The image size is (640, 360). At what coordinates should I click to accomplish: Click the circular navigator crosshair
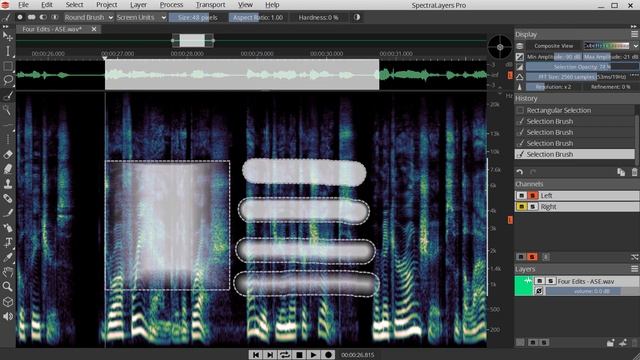(500, 47)
